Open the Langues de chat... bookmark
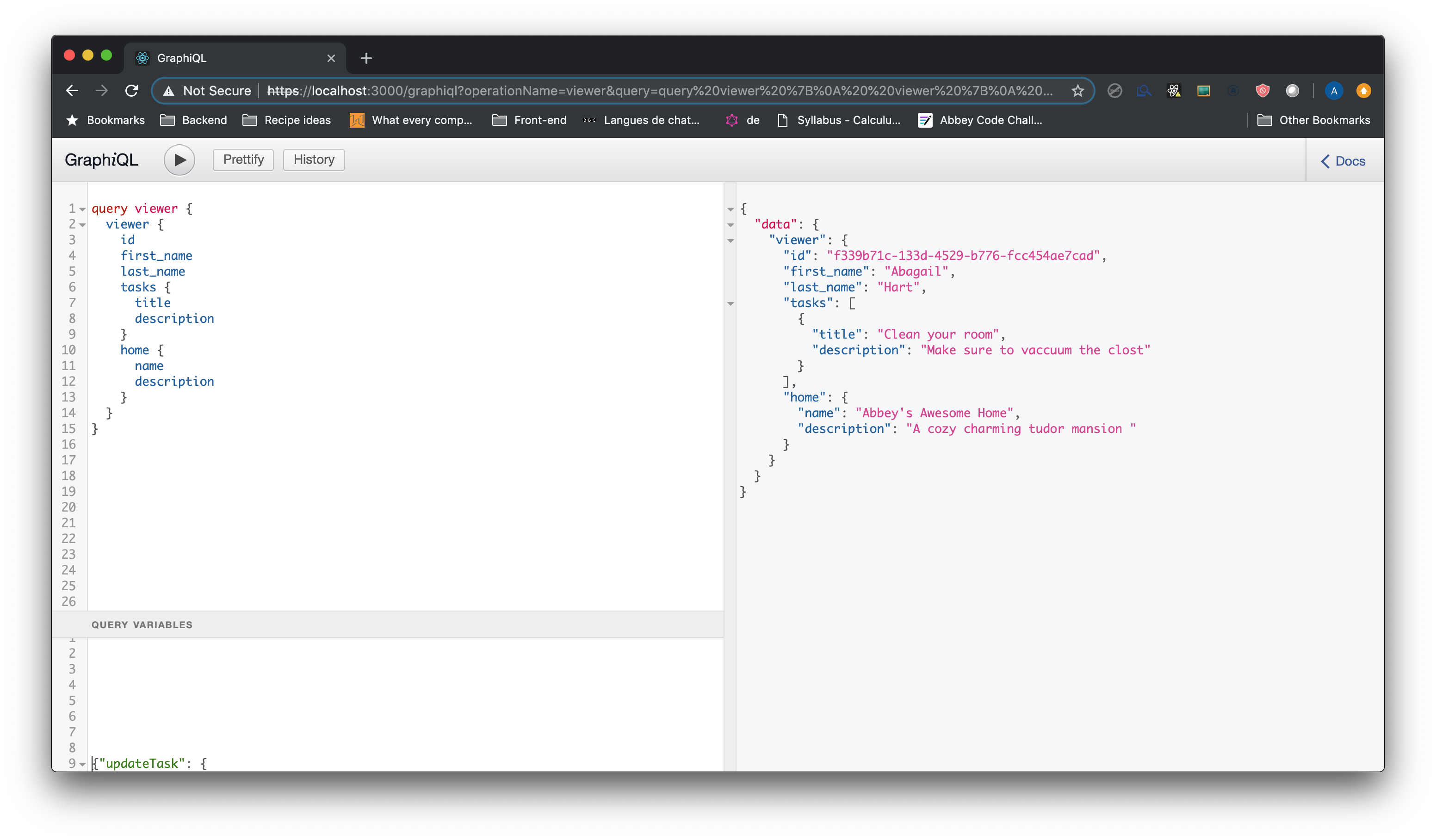 pyautogui.click(x=641, y=120)
